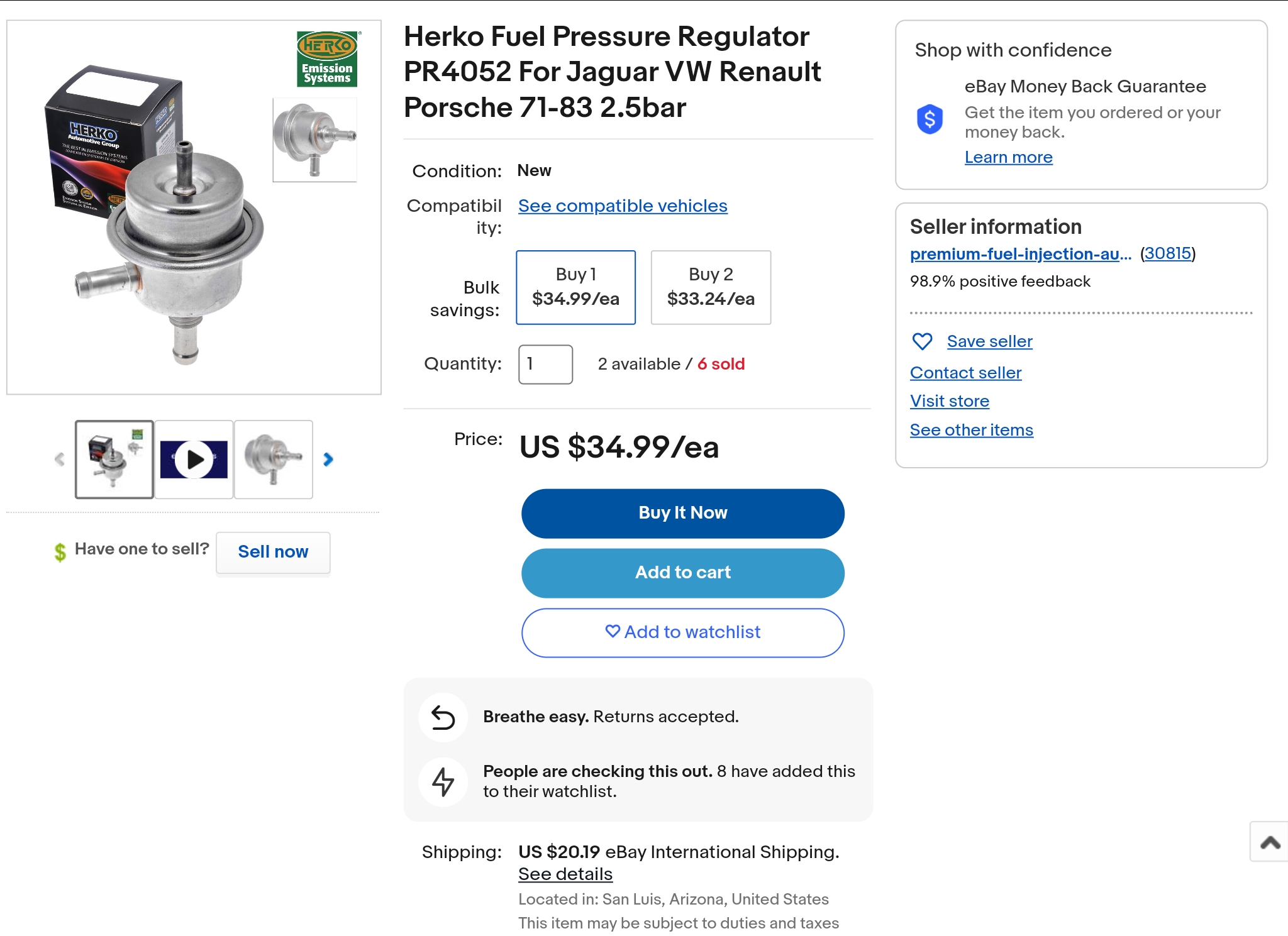Screen dimensions: 1288x936
Task: Click the Buy It Now button
Action: [x=682, y=513]
